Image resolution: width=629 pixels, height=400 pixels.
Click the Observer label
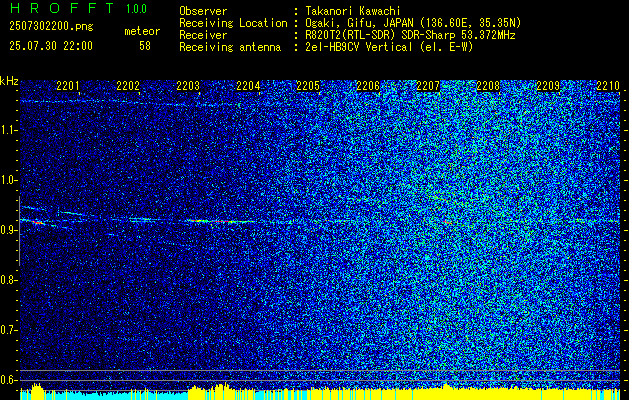(203, 11)
